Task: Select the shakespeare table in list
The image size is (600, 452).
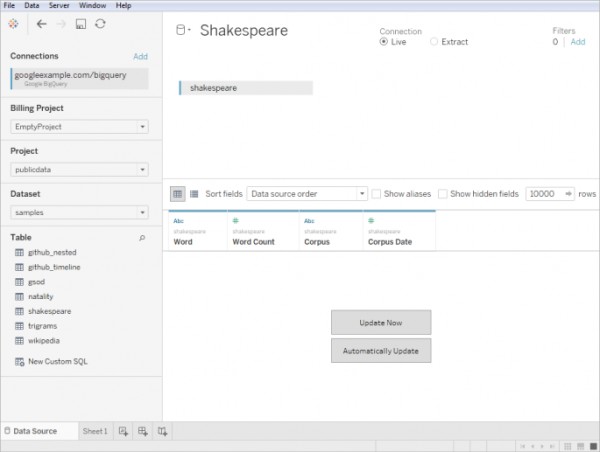Action: click(x=49, y=312)
